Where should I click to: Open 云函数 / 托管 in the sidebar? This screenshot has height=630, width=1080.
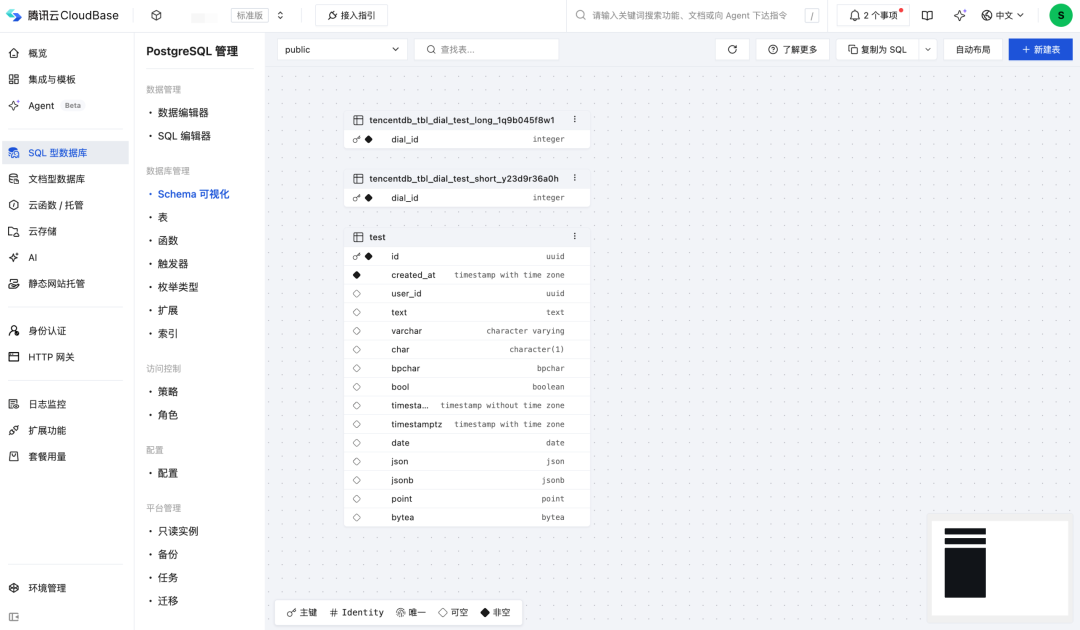tap(65, 205)
